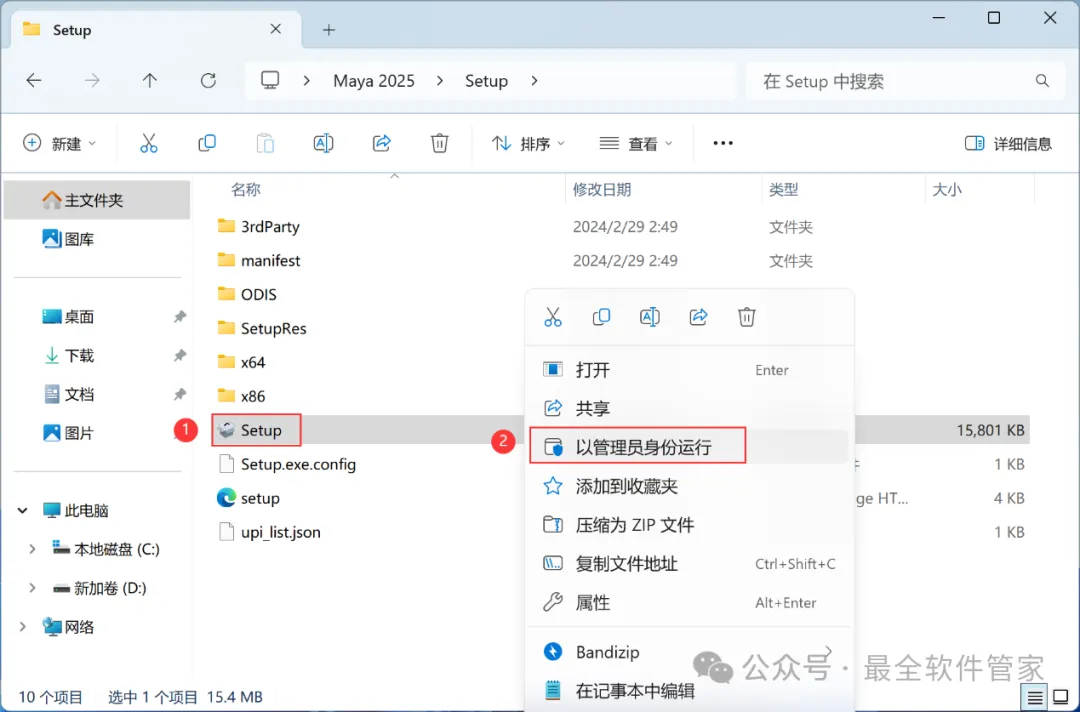Screen dimensions: 1080x712
Task: Click the Delete icon in context menu
Action: click(x=747, y=317)
